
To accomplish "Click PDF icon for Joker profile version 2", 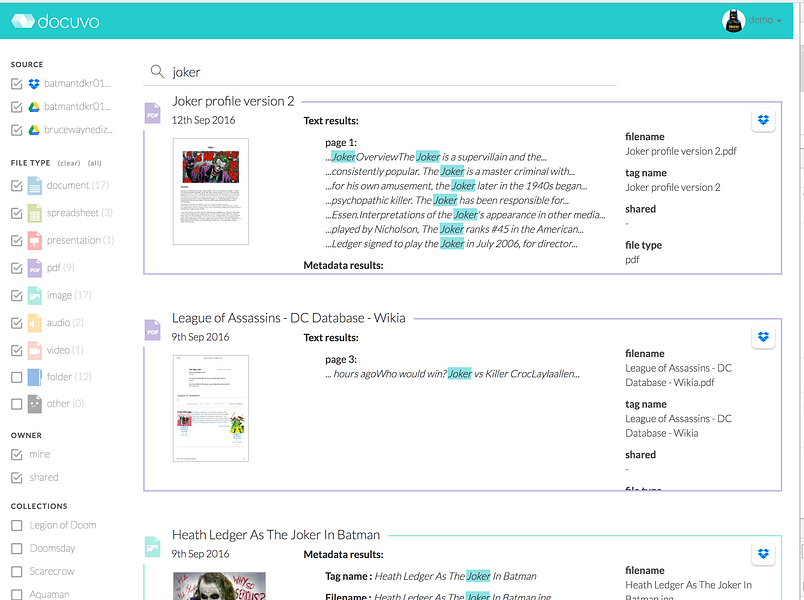I will (153, 113).
